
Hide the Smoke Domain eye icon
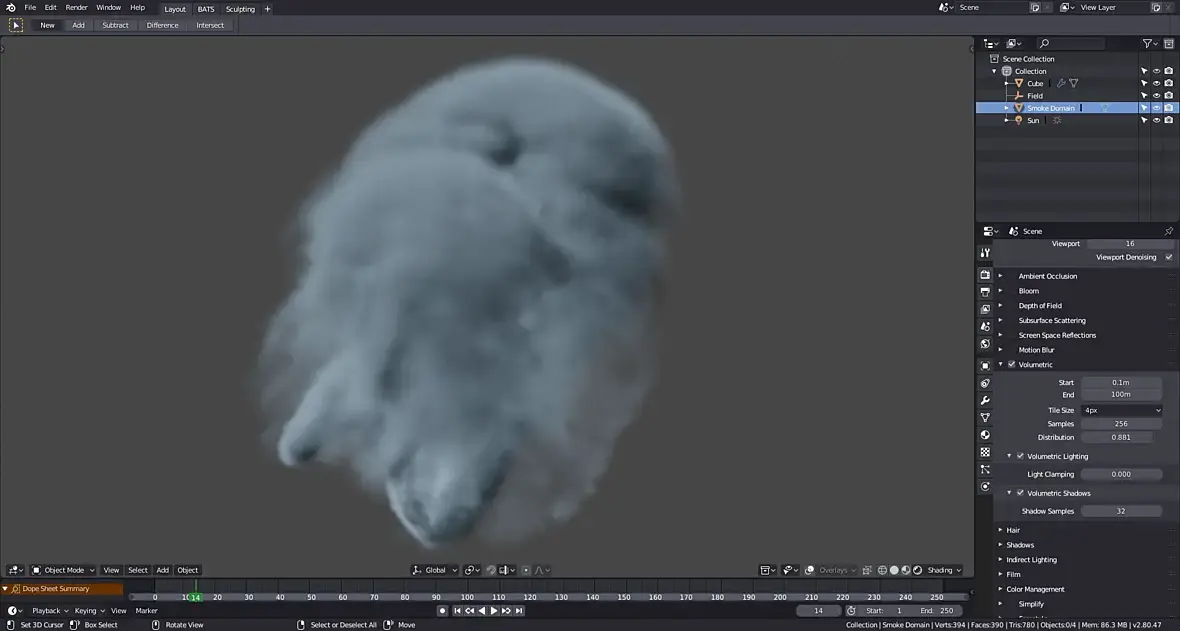pos(1157,108)
